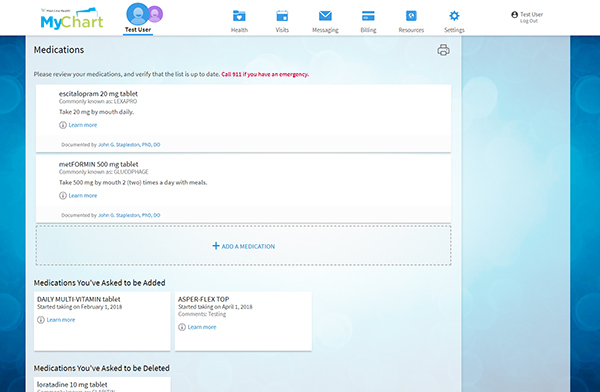Open the Billing menu label
Image resolution: width=600 pixels, height=392 pixels.
368,30
